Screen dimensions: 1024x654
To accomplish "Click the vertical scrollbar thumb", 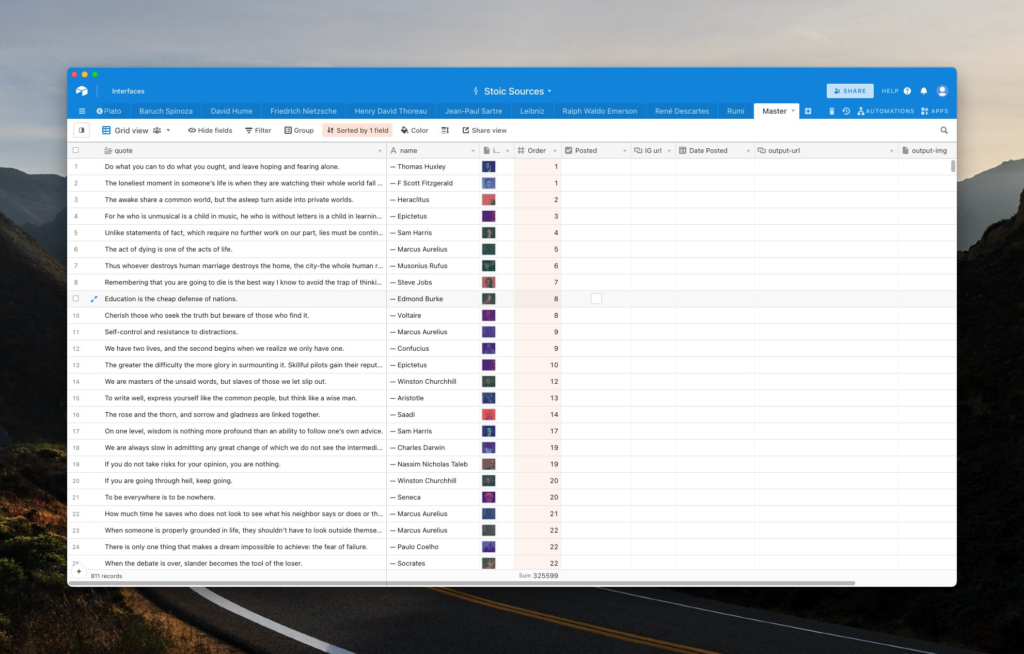I will (x=953, y=166).
